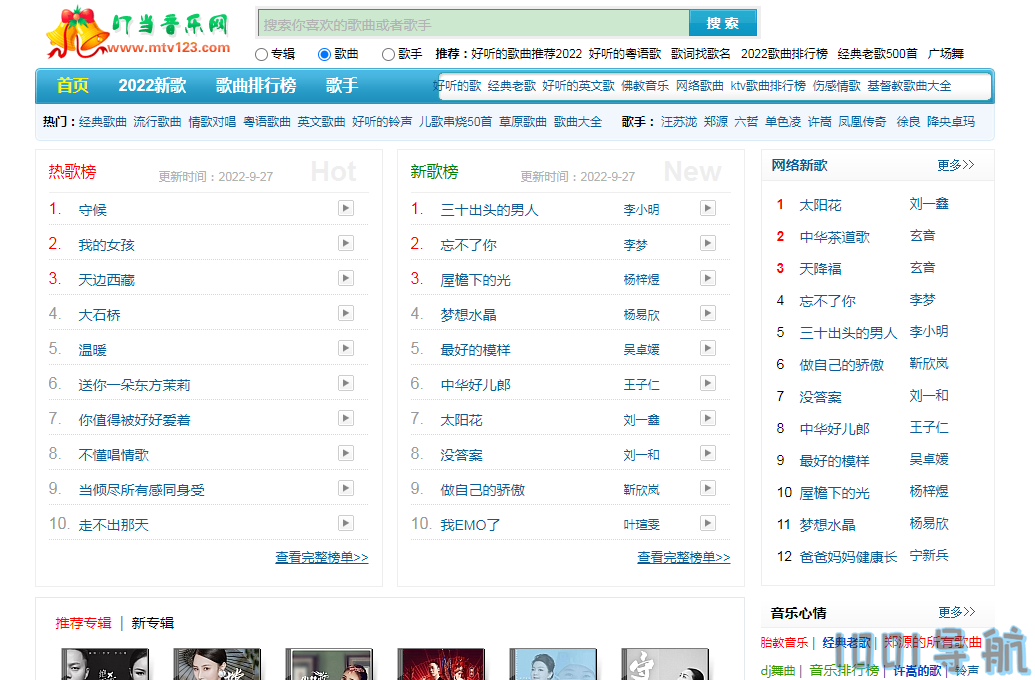Go to 2022新歌 in navigation bar
The image size is (1035, 680).
click(152, 86)
